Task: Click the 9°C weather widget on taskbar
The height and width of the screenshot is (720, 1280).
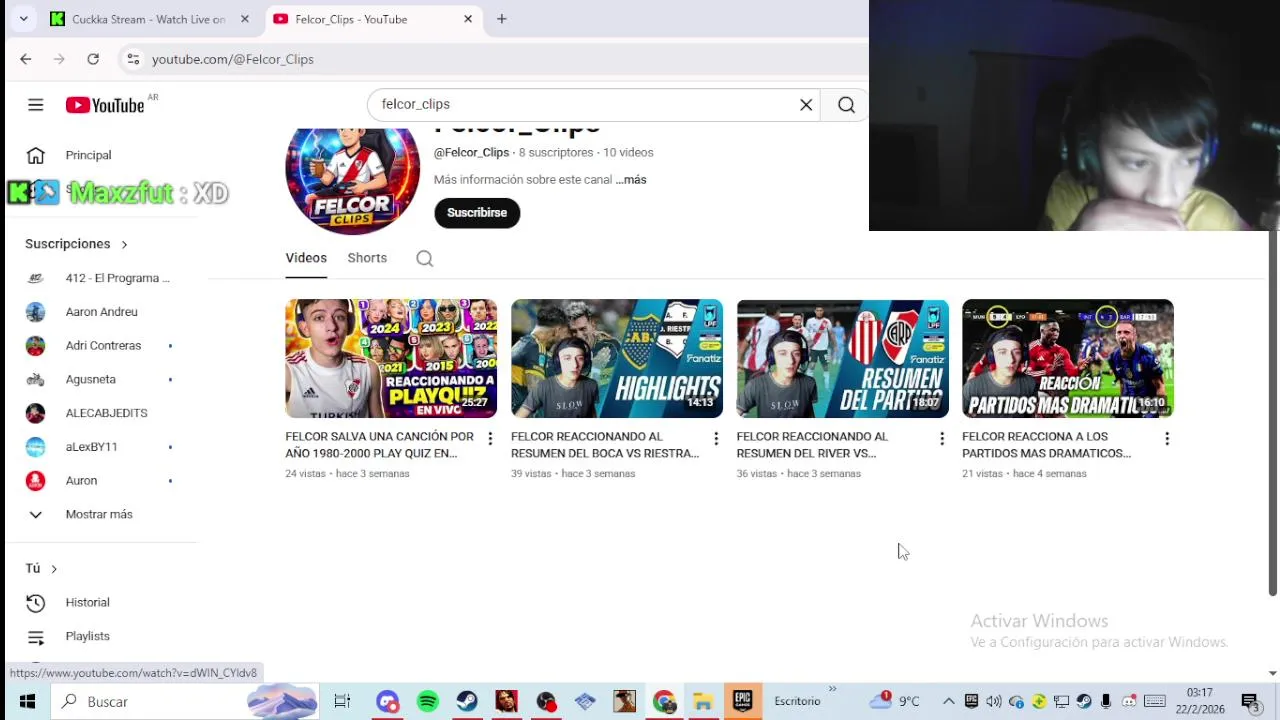Action: coord(895,701)
